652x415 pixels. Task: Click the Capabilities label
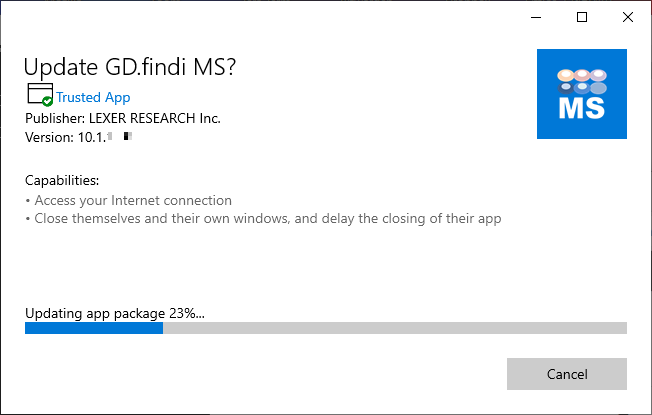point(62,181)
